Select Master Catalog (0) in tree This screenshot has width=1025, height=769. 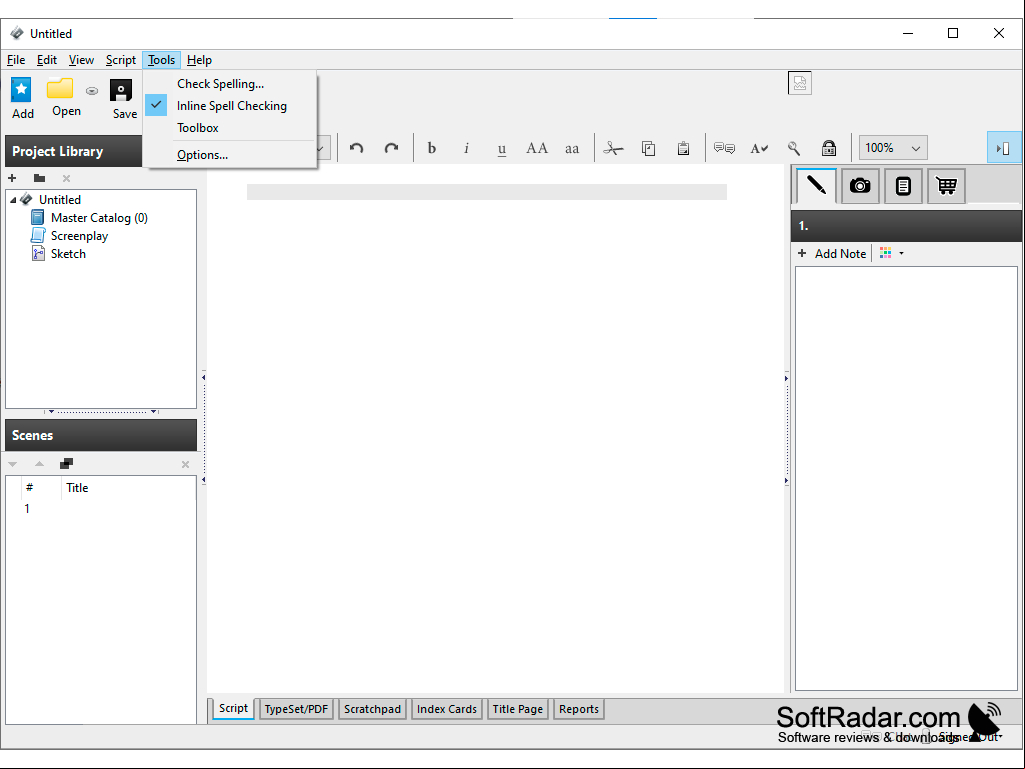pyautogui.click(x=99, y=218)
